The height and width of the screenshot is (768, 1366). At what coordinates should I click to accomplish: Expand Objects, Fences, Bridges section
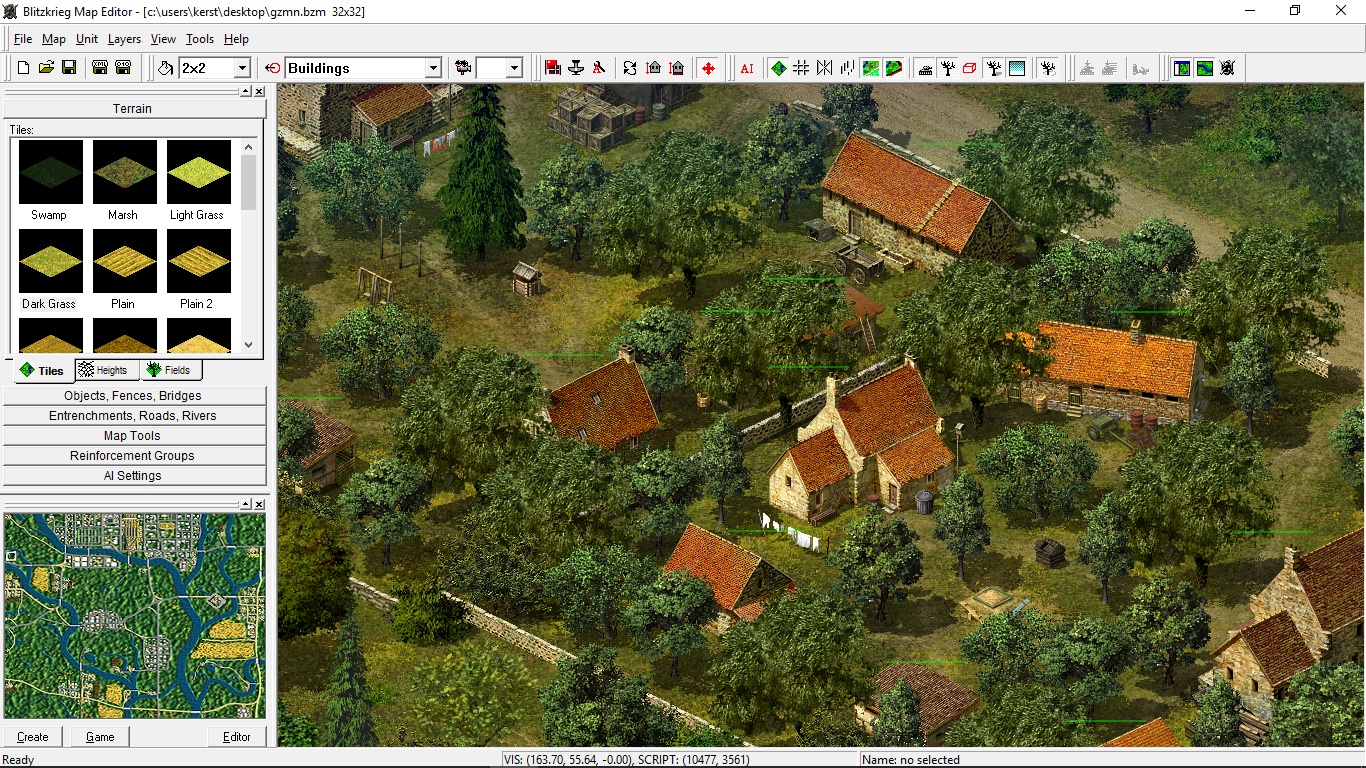click(135, 396)
